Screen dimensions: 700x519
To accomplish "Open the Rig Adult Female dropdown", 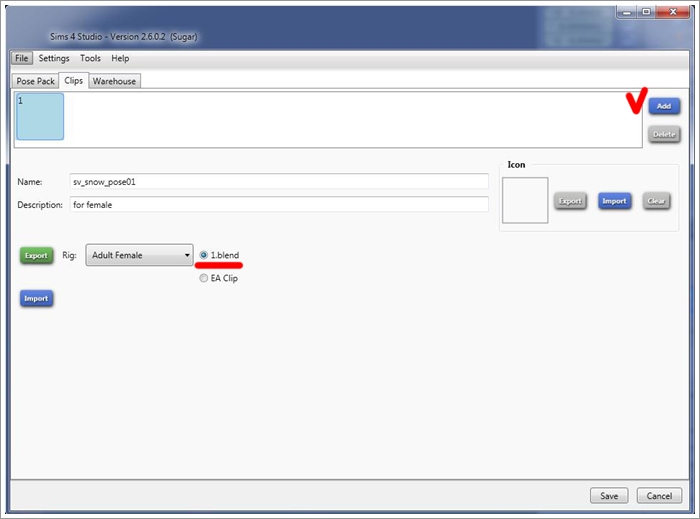I will pyautogui.click(x=139, y=255).
